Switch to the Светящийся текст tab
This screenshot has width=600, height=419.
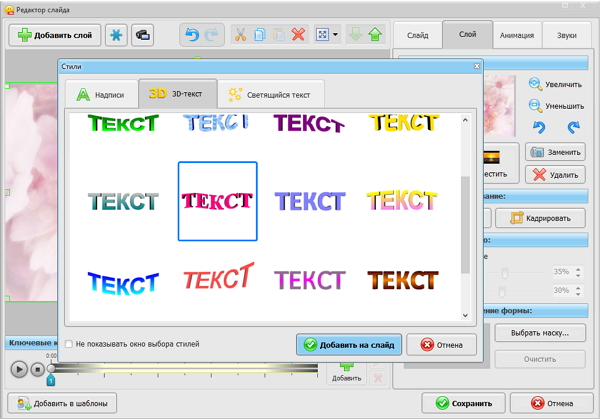[x=269, y=95]
